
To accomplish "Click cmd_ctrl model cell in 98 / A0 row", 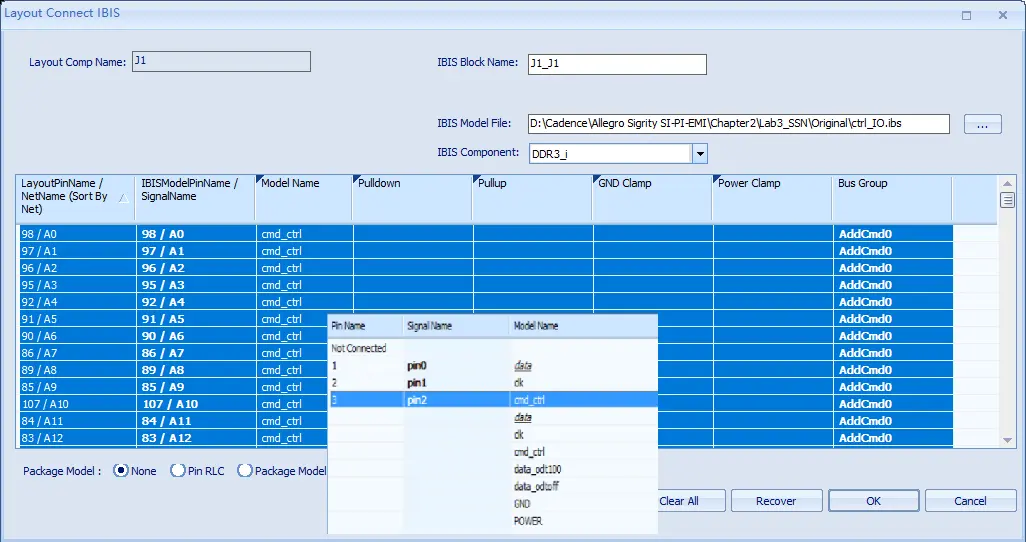I will click(x=304, y=234).
